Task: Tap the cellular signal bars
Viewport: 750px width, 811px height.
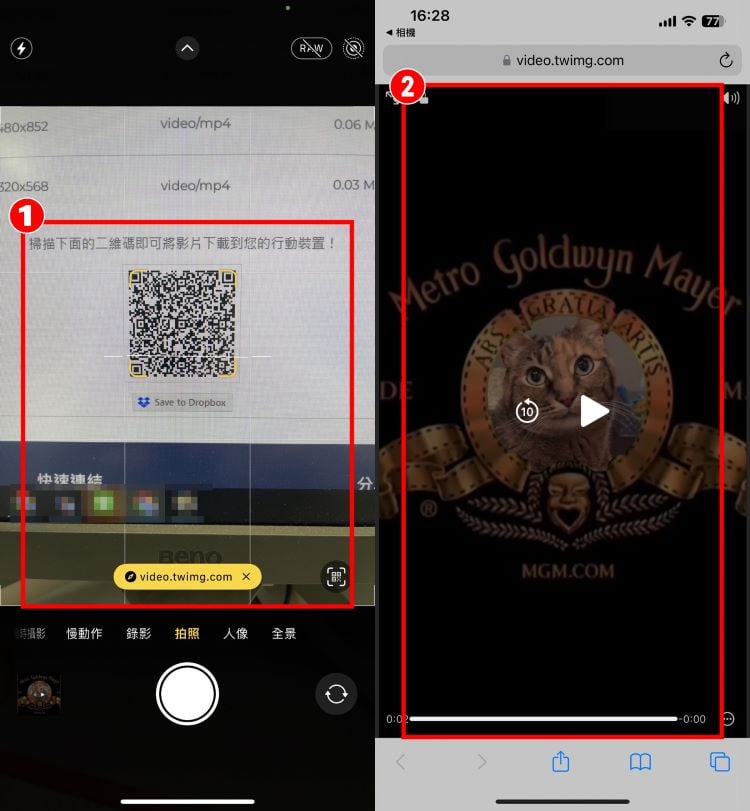Action: (667, 22)
